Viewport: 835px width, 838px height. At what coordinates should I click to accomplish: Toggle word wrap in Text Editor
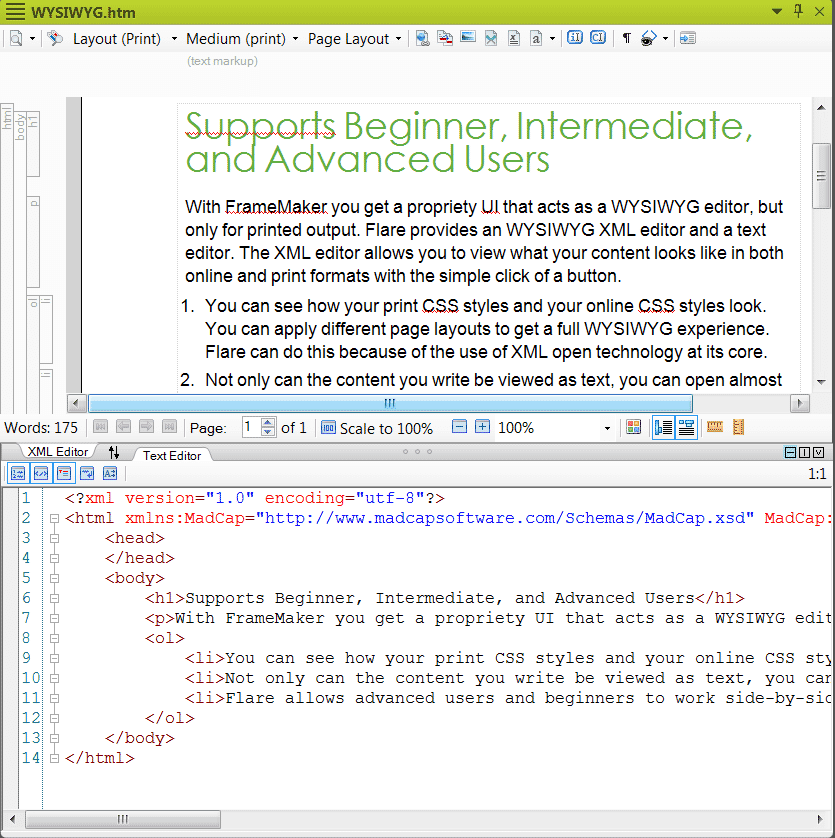[87, 473]
